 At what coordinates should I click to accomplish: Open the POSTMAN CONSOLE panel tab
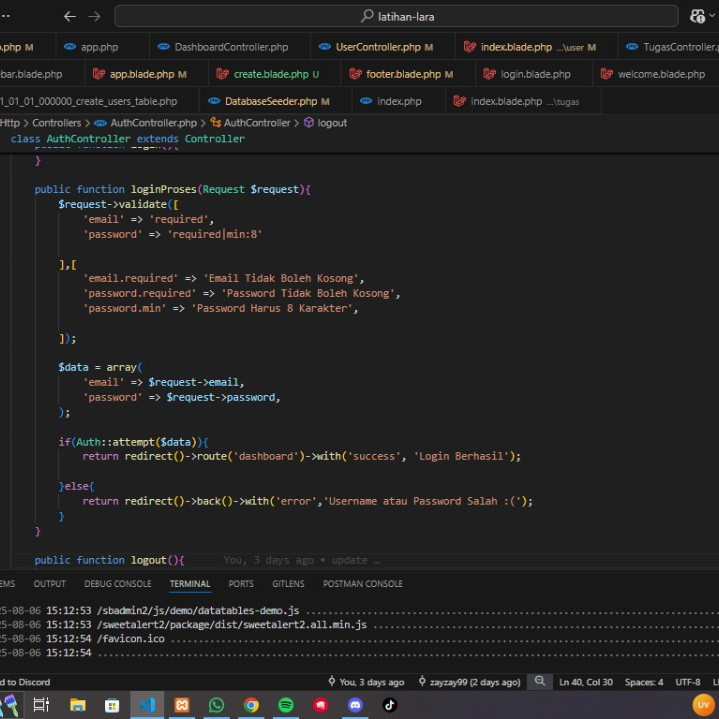pos(362,584)
